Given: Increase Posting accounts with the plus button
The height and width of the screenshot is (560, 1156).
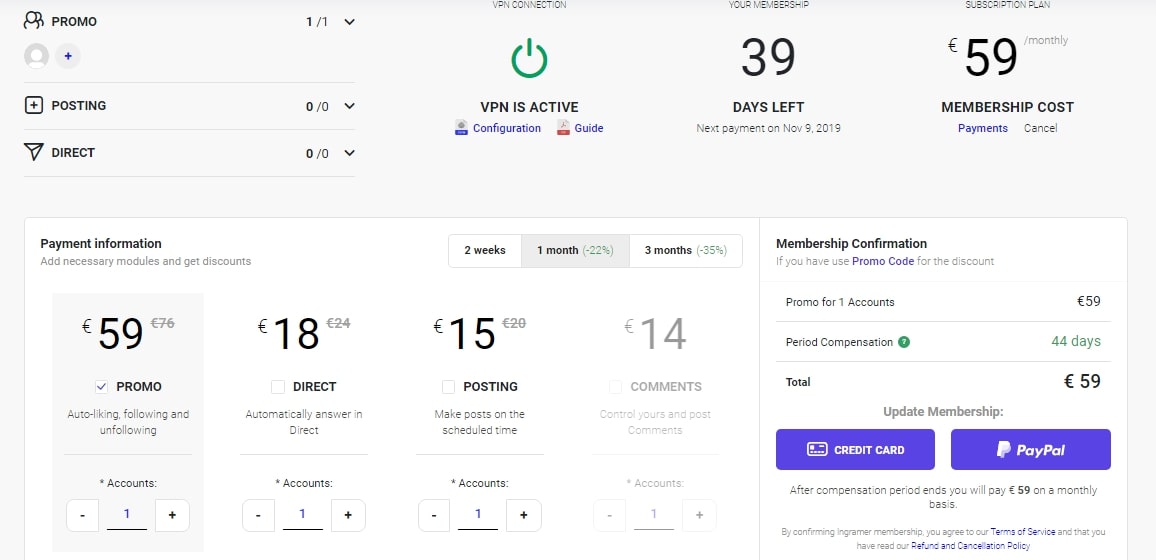Looking at the screenshot, I should pos(524,515).
